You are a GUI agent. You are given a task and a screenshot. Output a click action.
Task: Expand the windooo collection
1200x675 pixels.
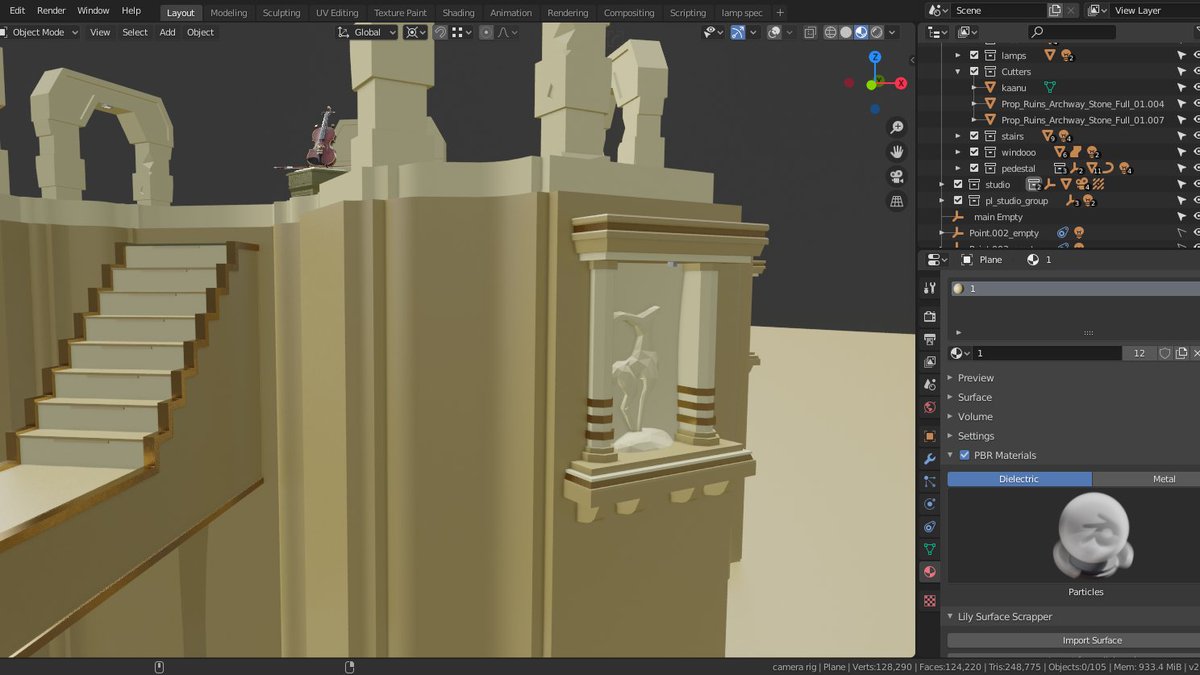[x=958, y=152]
